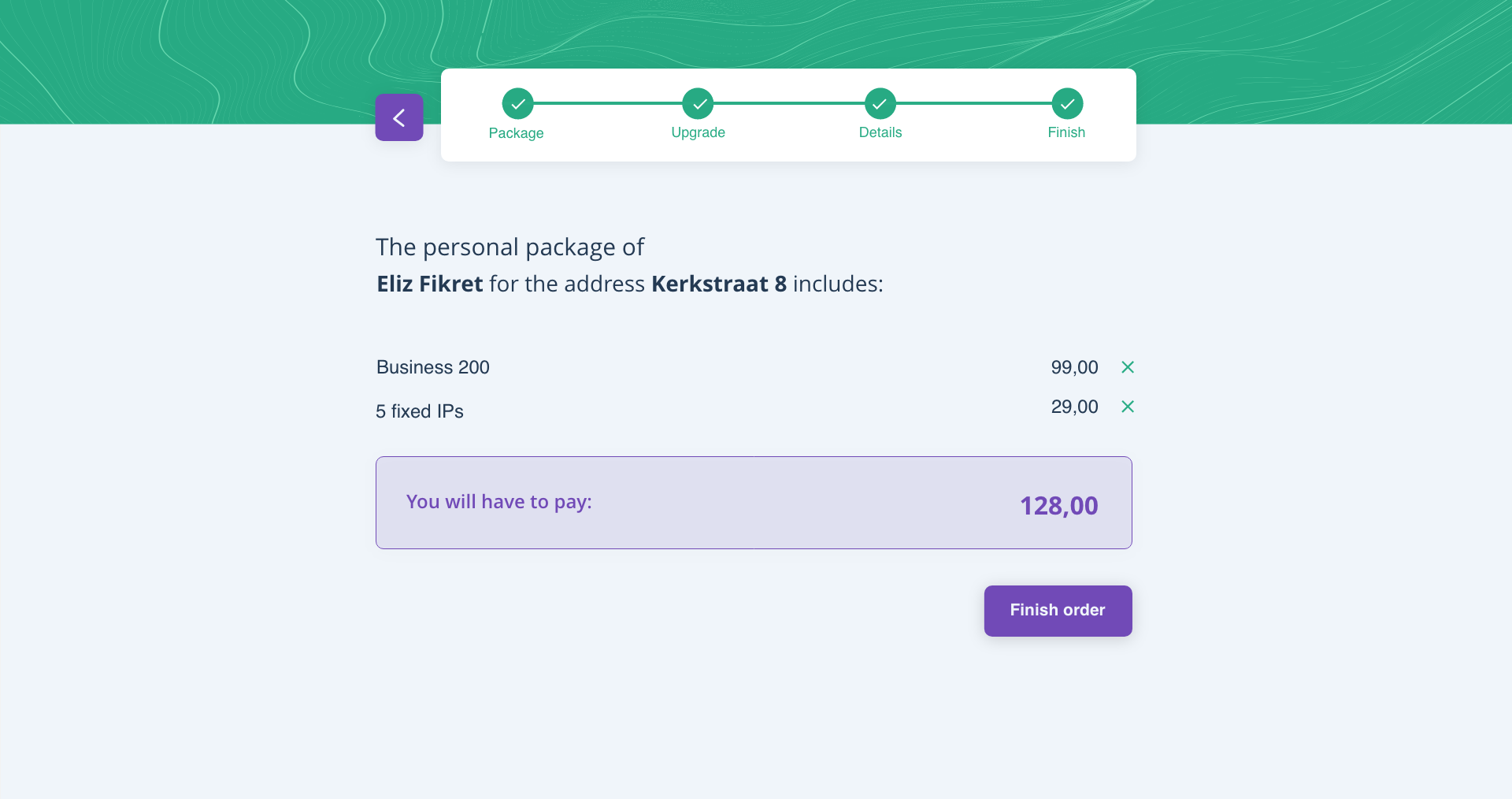Remove 5 fixed IPs with the X icon

[1128, 407]
